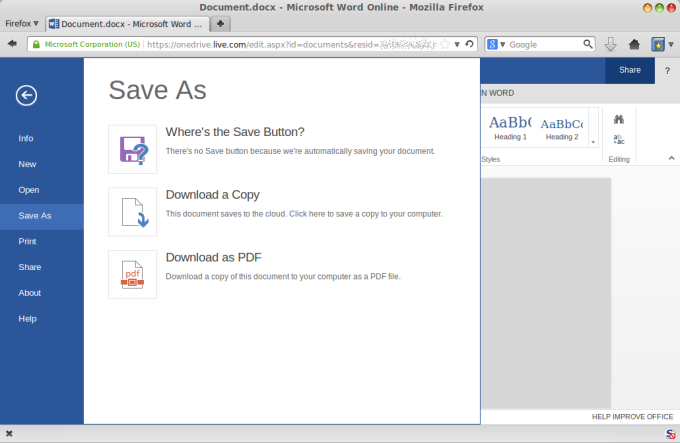Apply the Heading 1 style
680x443 pixels.
pos(510,127)
